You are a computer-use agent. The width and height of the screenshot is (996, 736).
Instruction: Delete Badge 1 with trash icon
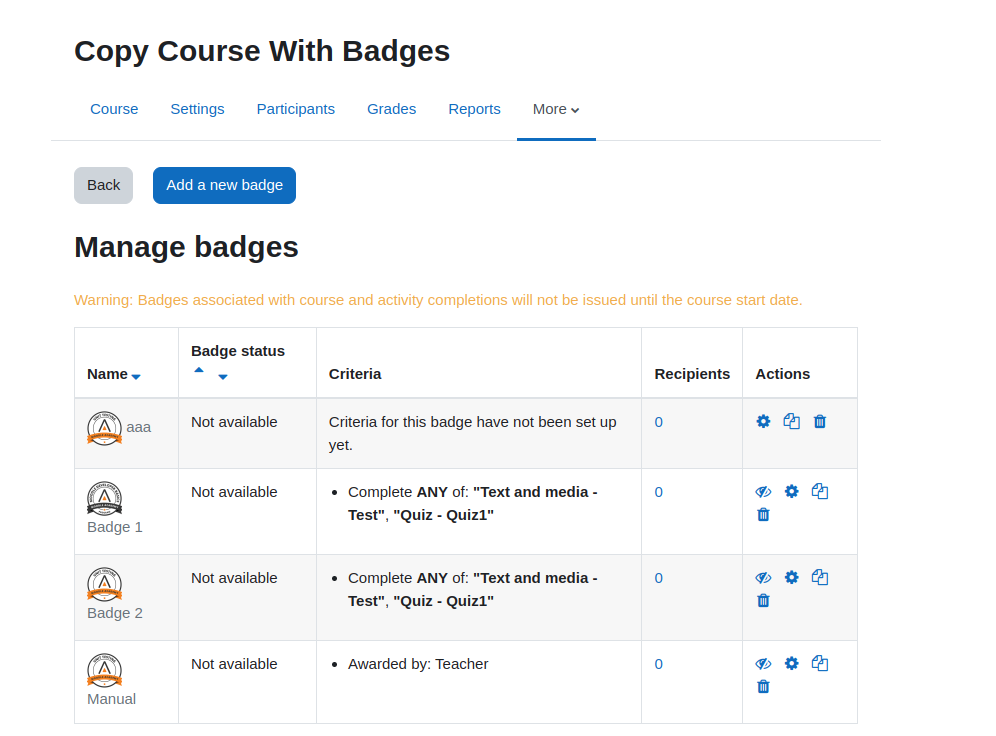click(764, 514)
